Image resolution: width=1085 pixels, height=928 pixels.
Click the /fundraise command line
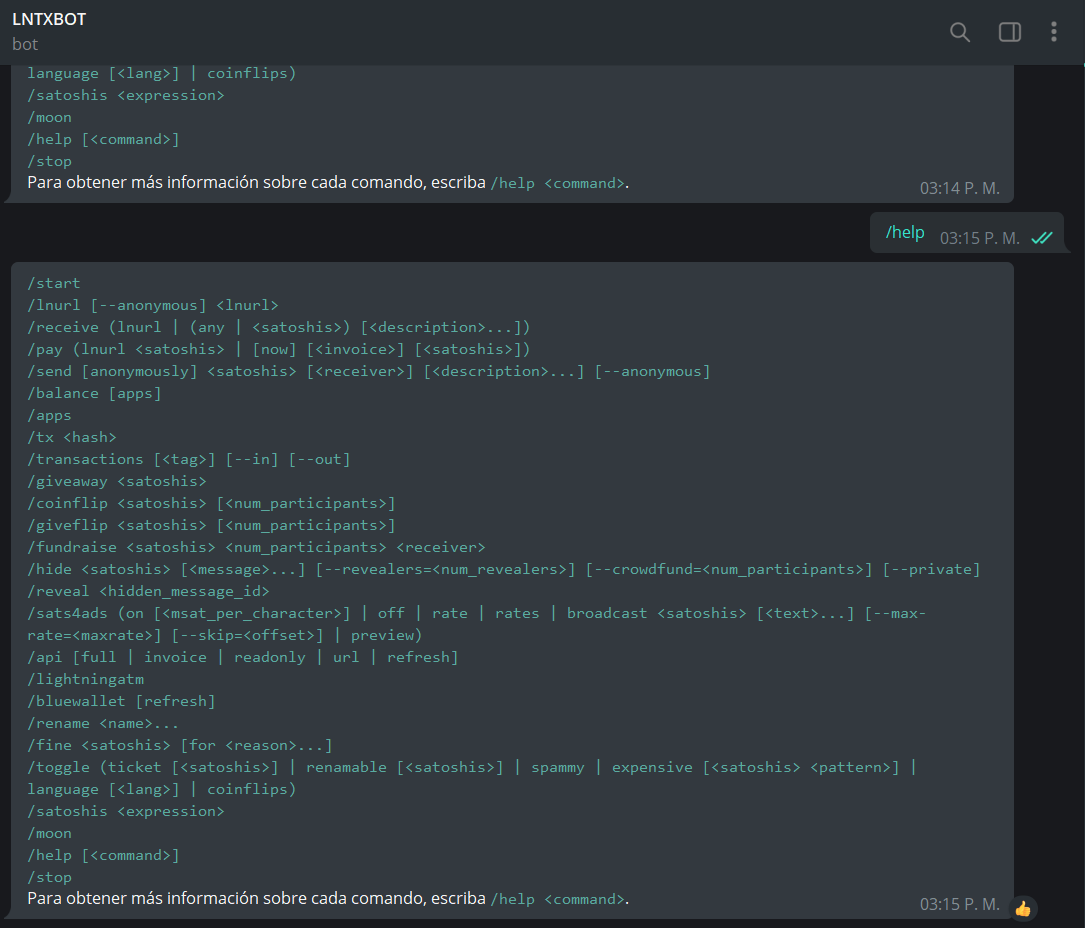[257, 547]
